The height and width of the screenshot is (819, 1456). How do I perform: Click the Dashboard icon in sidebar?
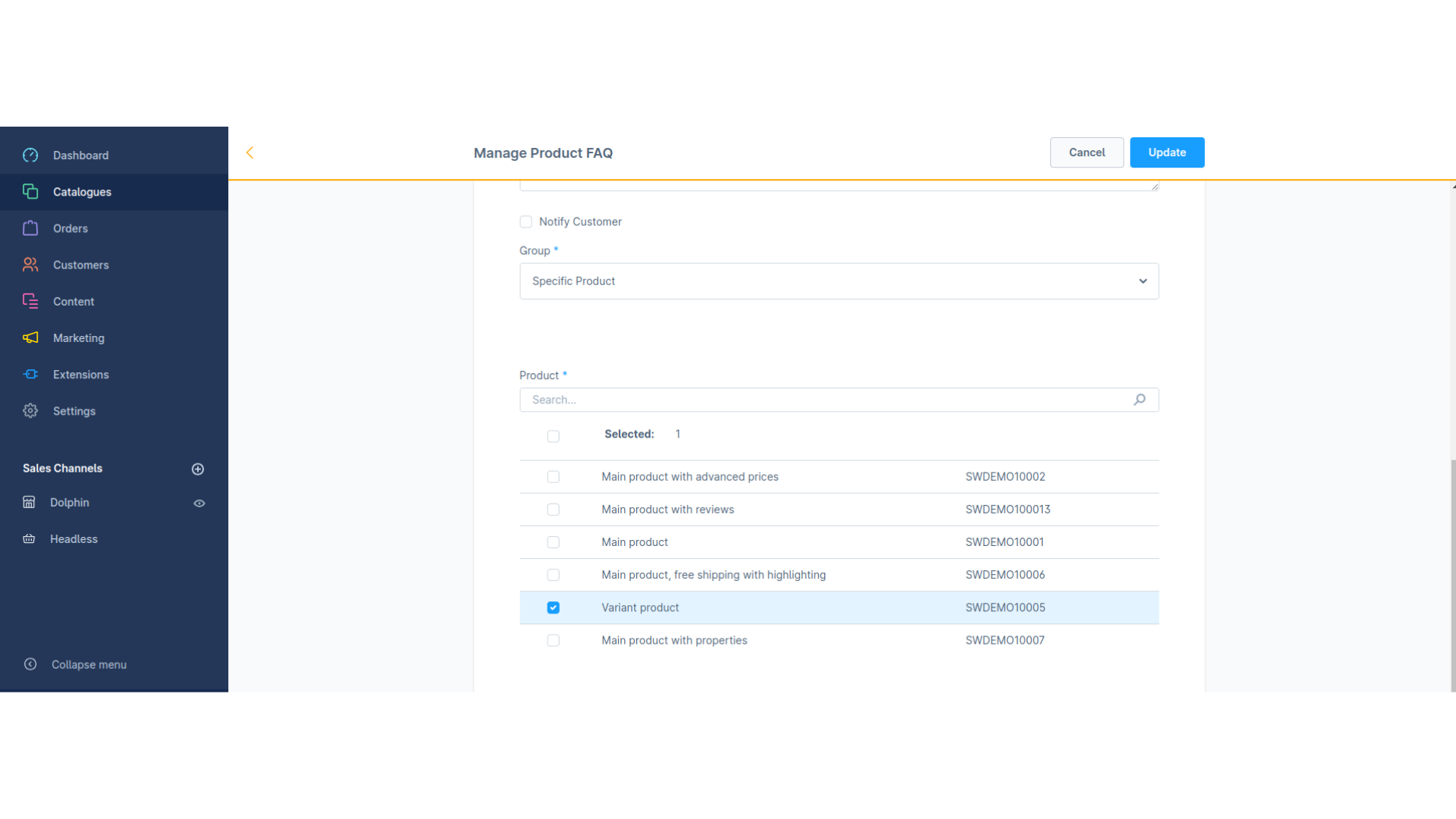pyautogui.click(x=30, y=155)
